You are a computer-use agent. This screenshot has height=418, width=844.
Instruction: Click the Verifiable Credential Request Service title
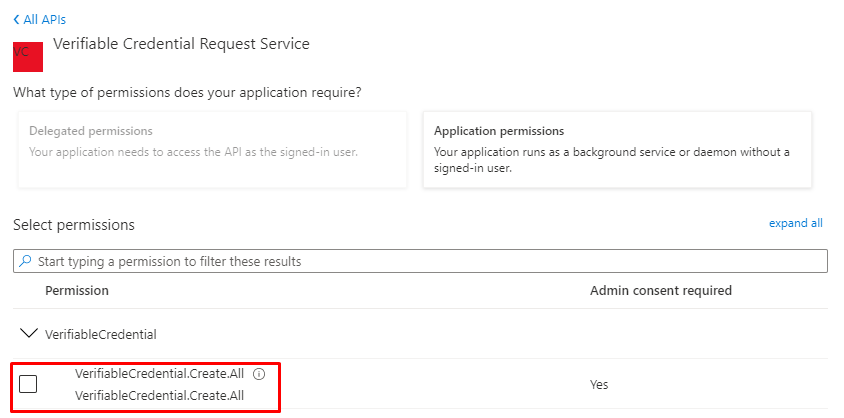pyautogui.click(x=181, y=44)
